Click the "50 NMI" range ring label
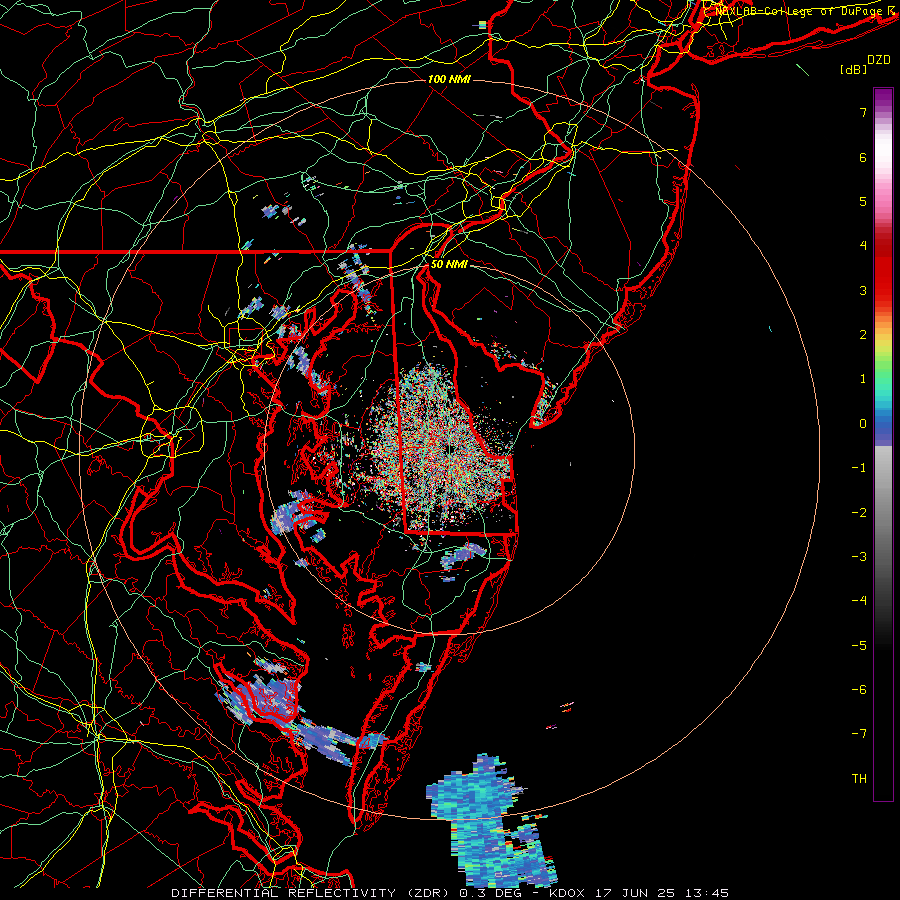The image size is (900, 900). click(x=449, y=264)
